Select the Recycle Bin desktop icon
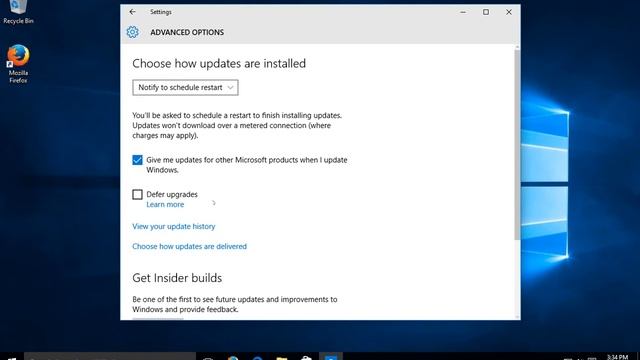 [18, 12]
